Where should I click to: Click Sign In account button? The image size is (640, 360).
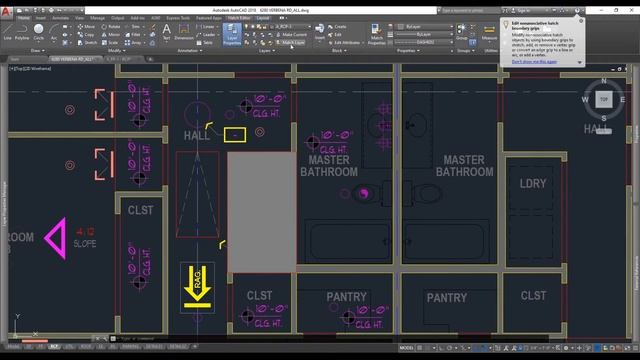(x=527, y=10)
